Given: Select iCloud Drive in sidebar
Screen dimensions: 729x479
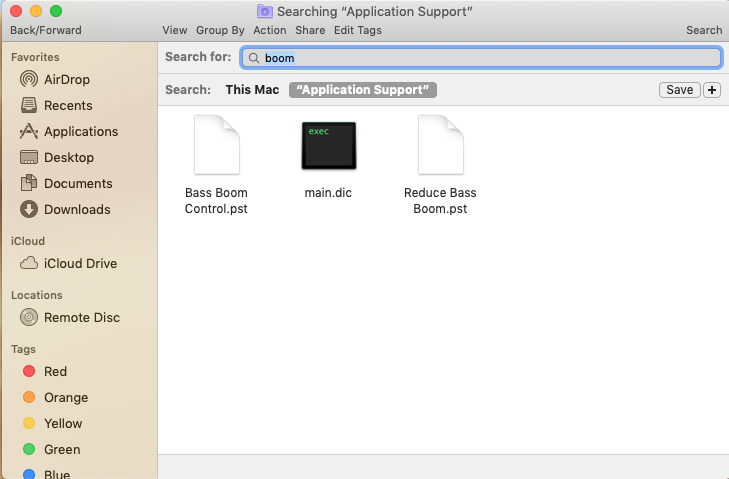Looking at the screenshot, I should 79,263.
